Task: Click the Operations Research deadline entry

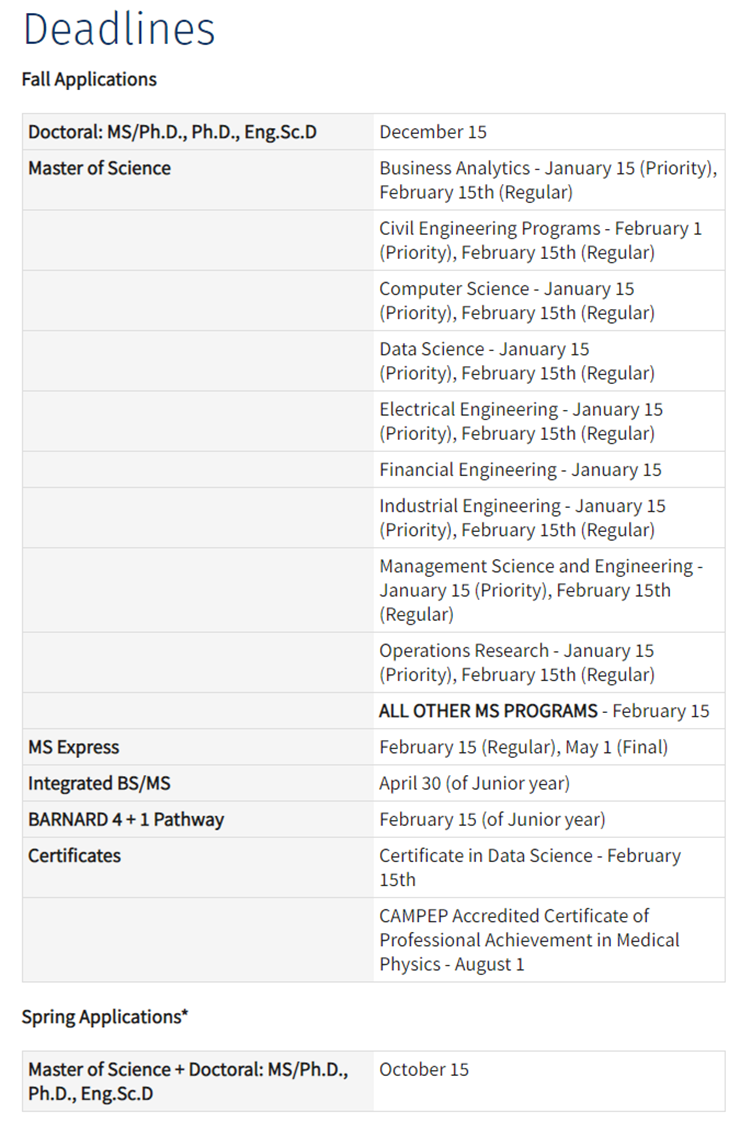Action: pos(516,662)
